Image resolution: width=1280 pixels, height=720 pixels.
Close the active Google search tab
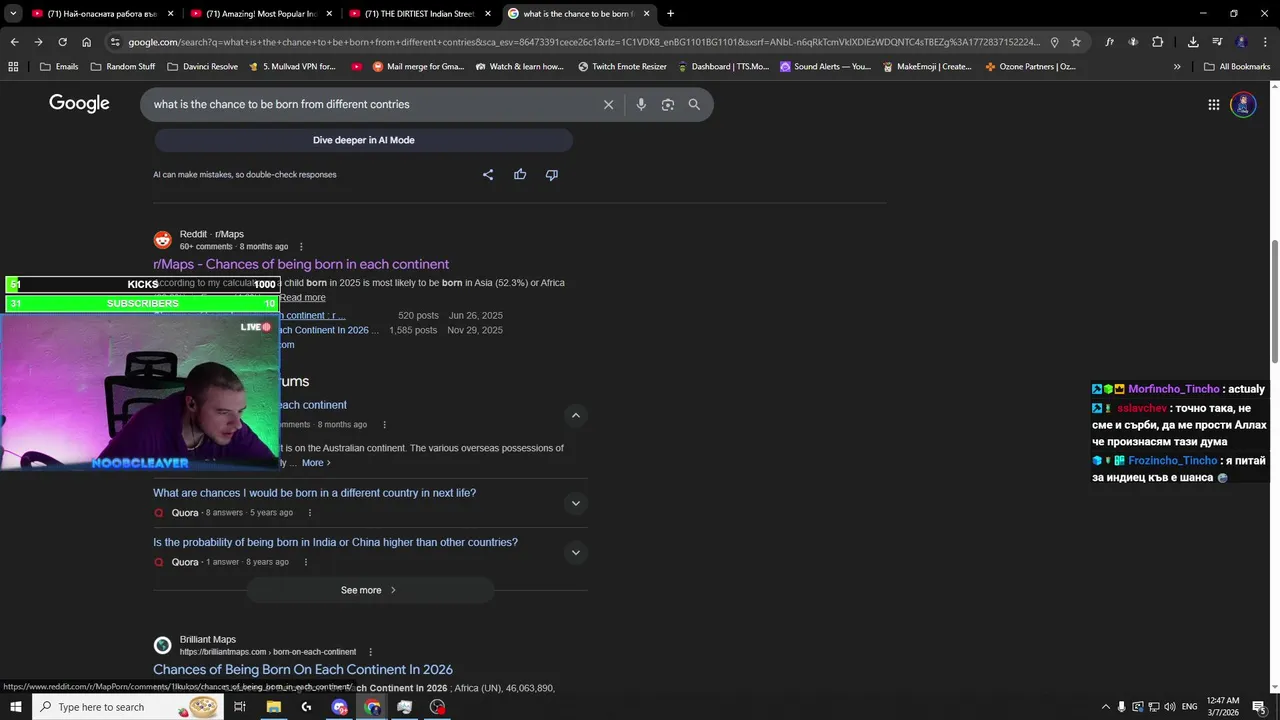pos(646,14)
